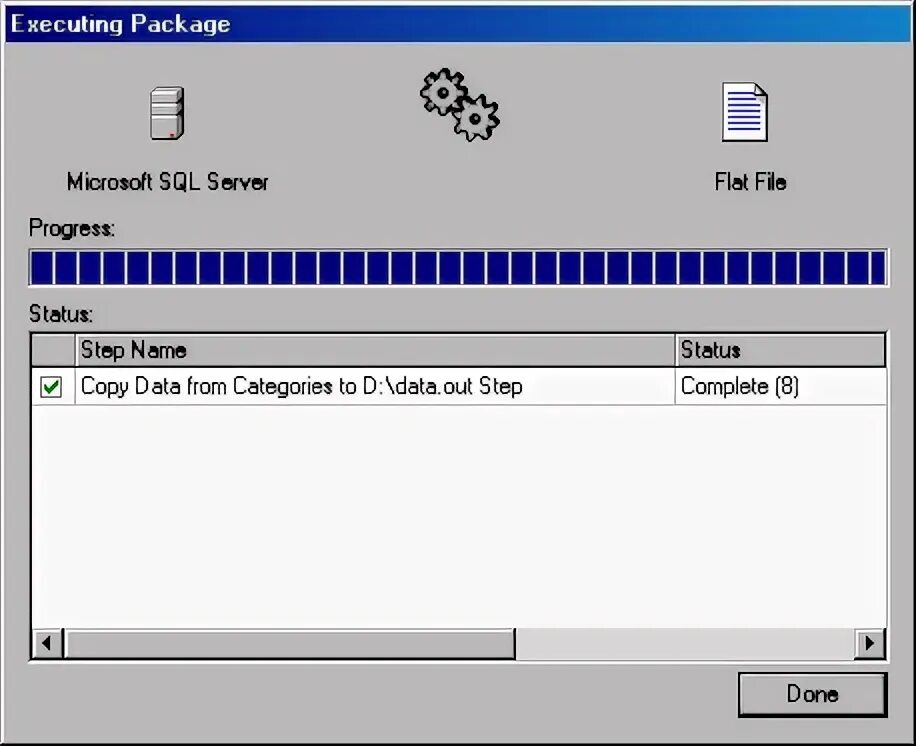
Task: Click the Microsoft SQL Server source icon
Action: coord(168,113)
